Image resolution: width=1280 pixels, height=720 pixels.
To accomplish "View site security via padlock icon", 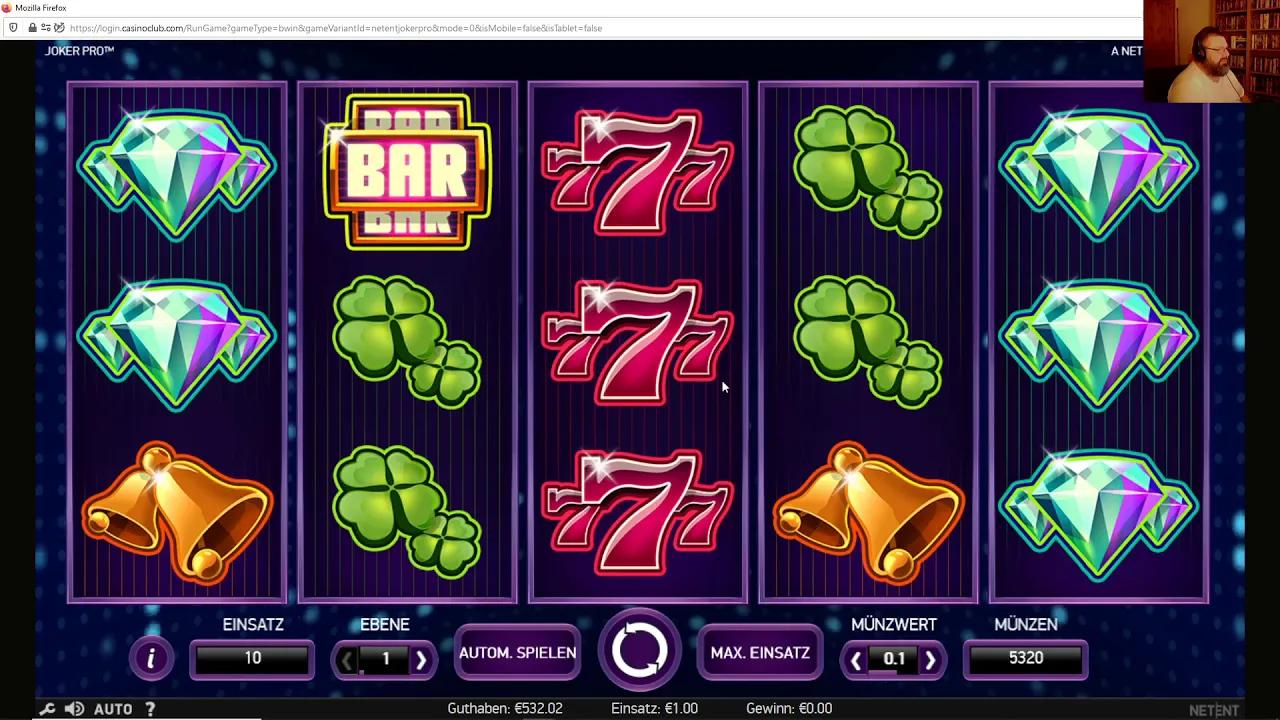I will coord(32,28).
